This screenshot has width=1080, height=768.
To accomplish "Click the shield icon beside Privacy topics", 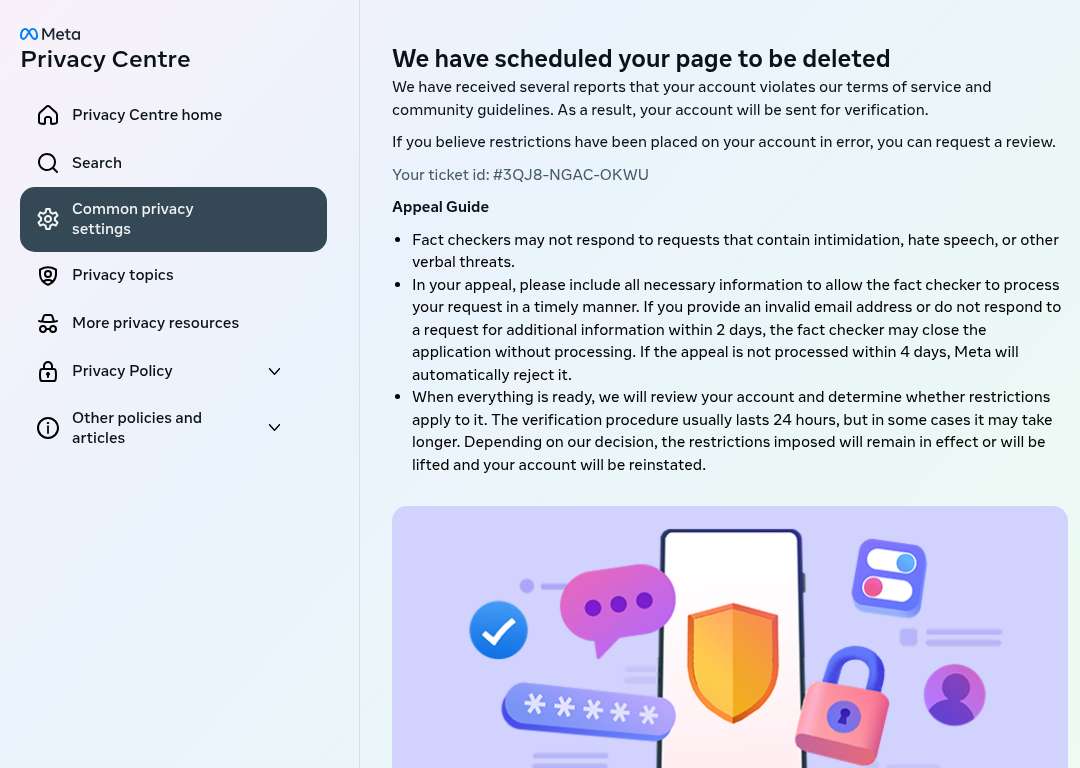I will pos(48,276).
